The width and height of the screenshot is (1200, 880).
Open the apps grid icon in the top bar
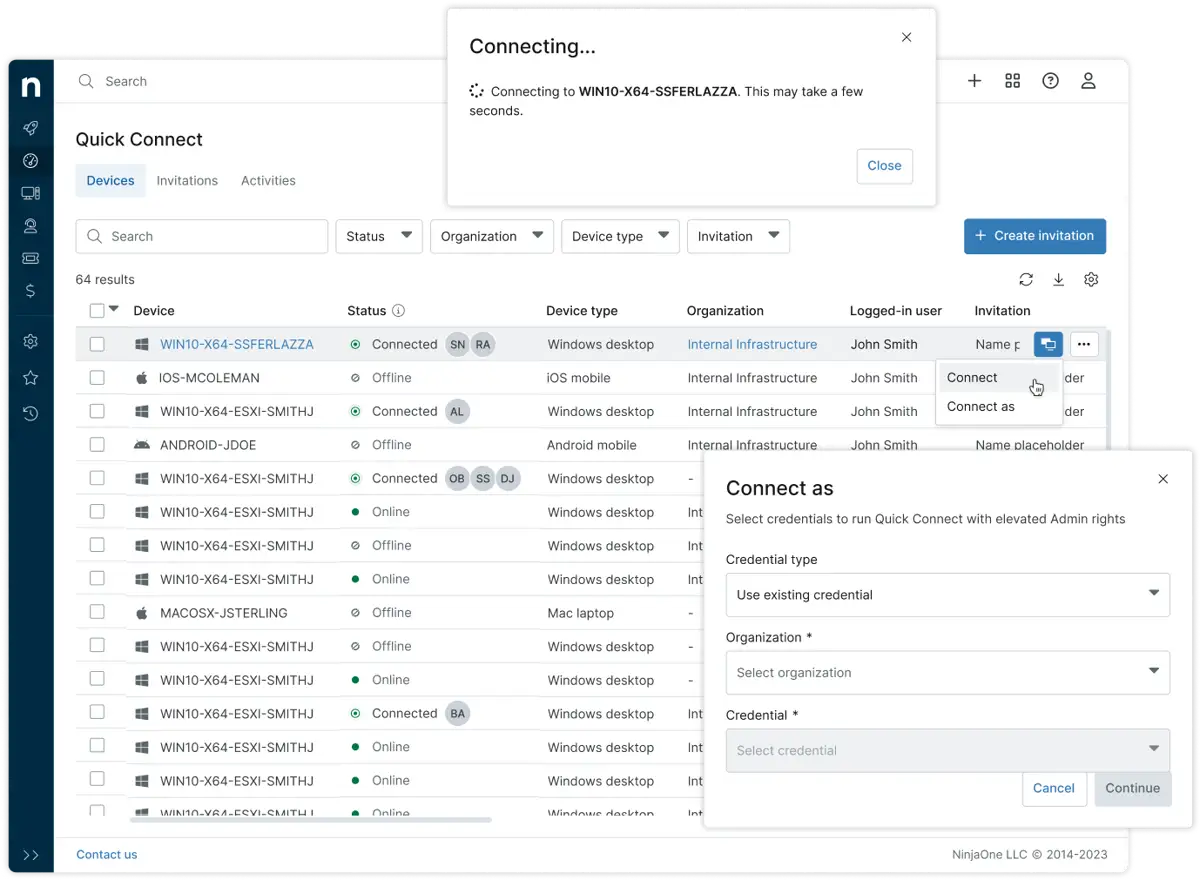coord(1013,81)
